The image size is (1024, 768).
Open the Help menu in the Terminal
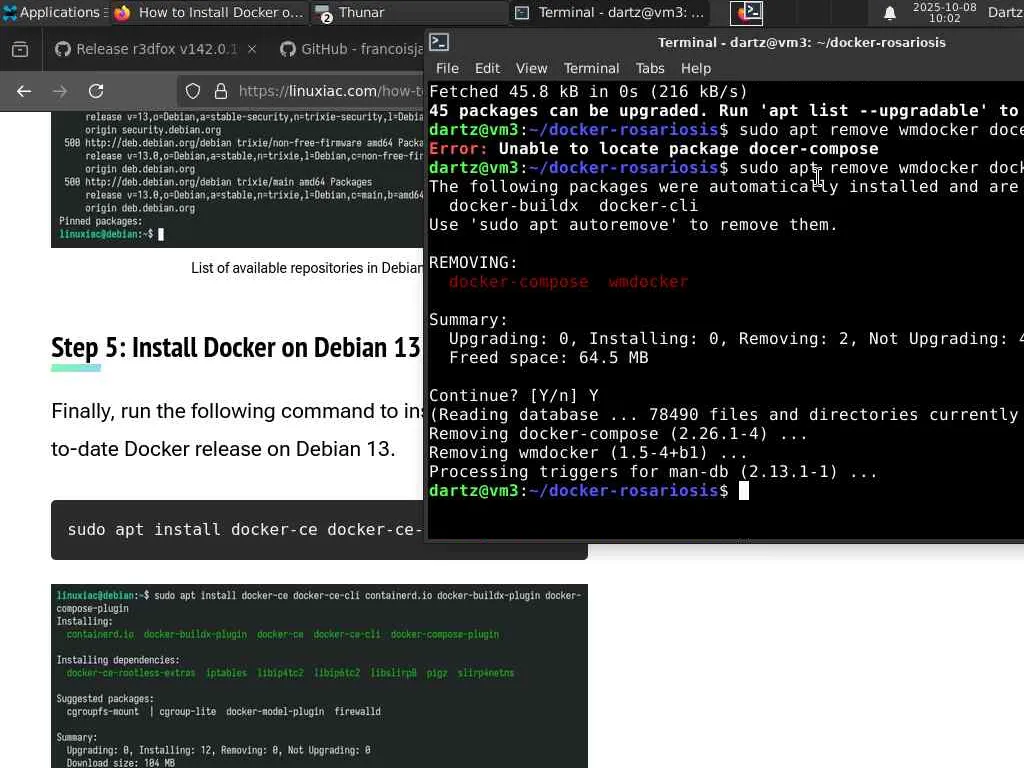pos(696,69)
